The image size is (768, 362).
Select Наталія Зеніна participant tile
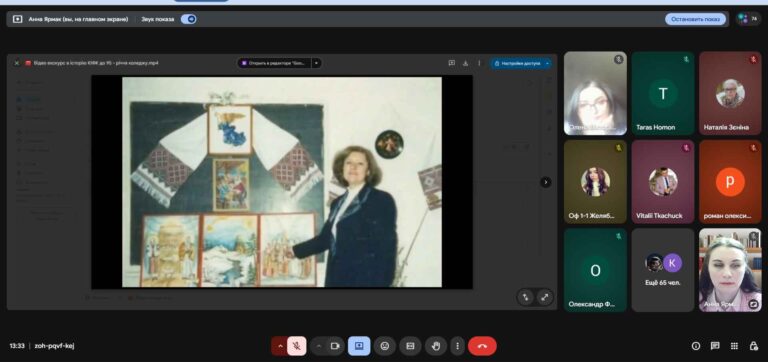730,93
